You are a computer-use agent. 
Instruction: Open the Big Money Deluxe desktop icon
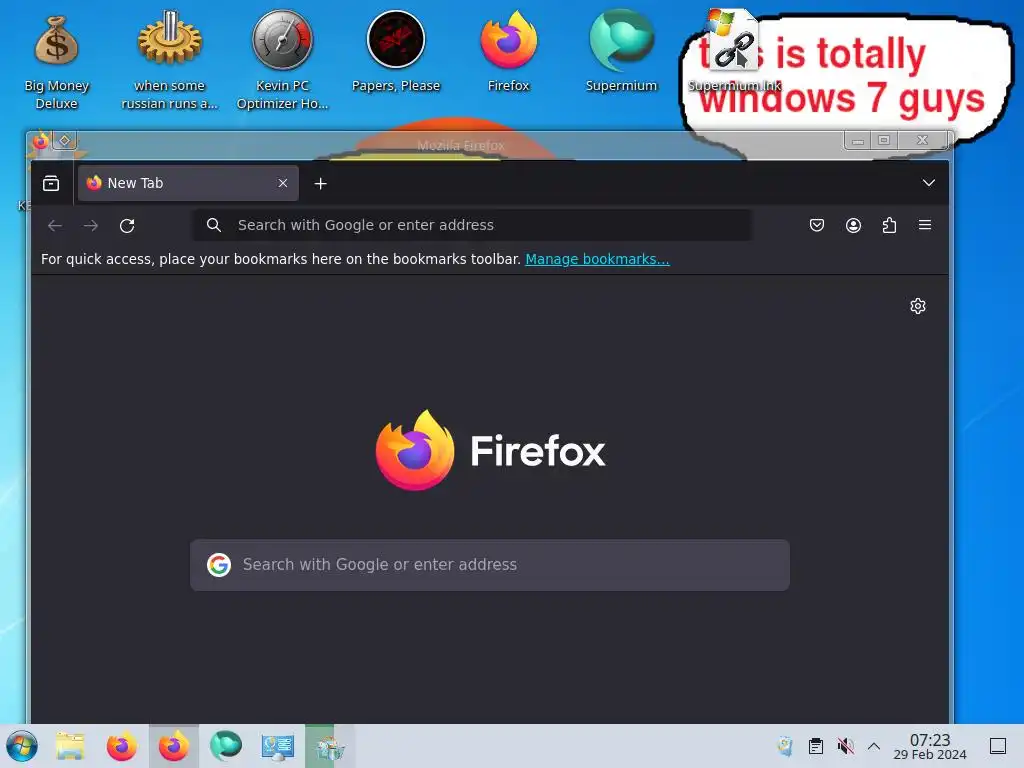tap(56, 60)
